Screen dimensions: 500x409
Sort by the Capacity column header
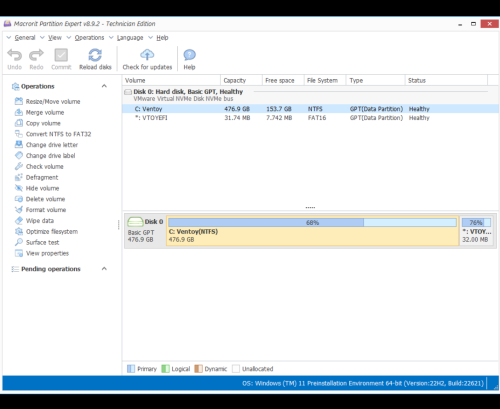(x=241, y=80)
